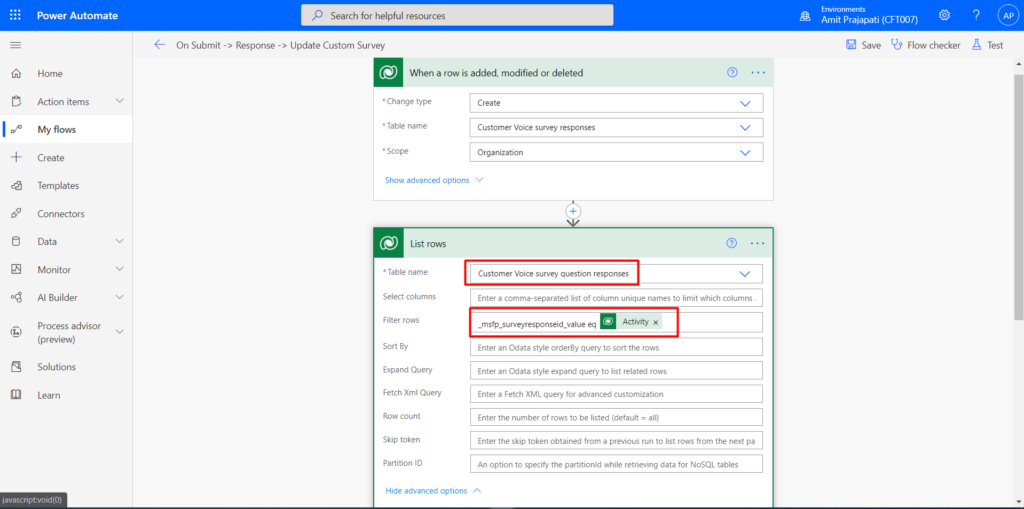Expand the Data menu chevron
The width and height of the screenshot is (1024, 509).
tap(120, 241)
